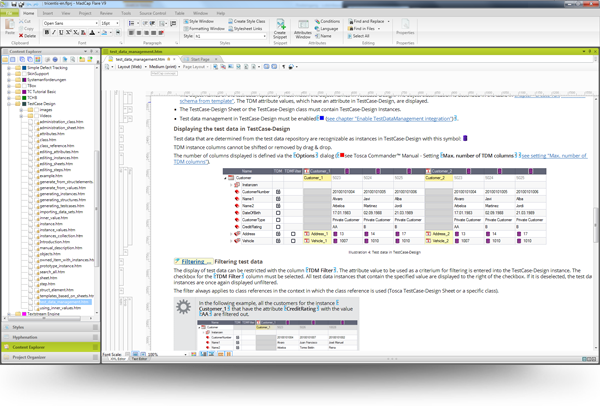Open the Attributes Window
The height and width of the screenshot is (408, 600).
point(303,29)
